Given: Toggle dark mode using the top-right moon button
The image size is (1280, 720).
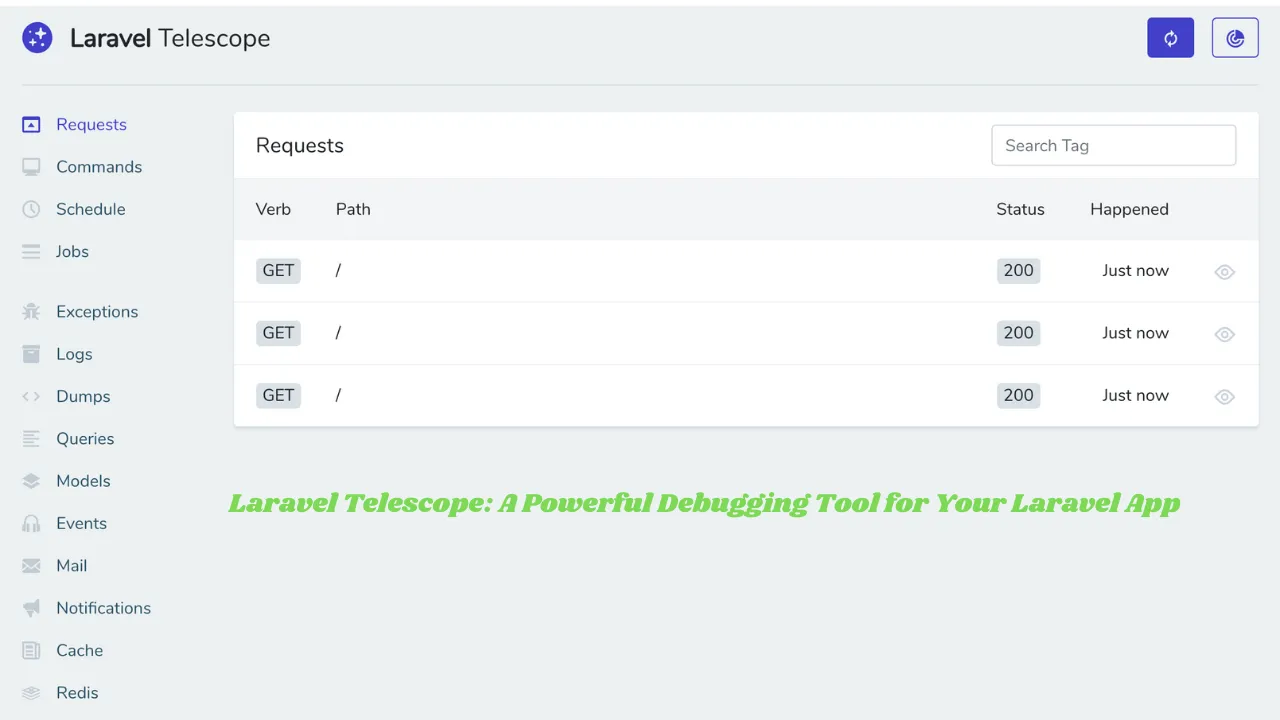Looking at the screenshot, I should point(1234,37).
